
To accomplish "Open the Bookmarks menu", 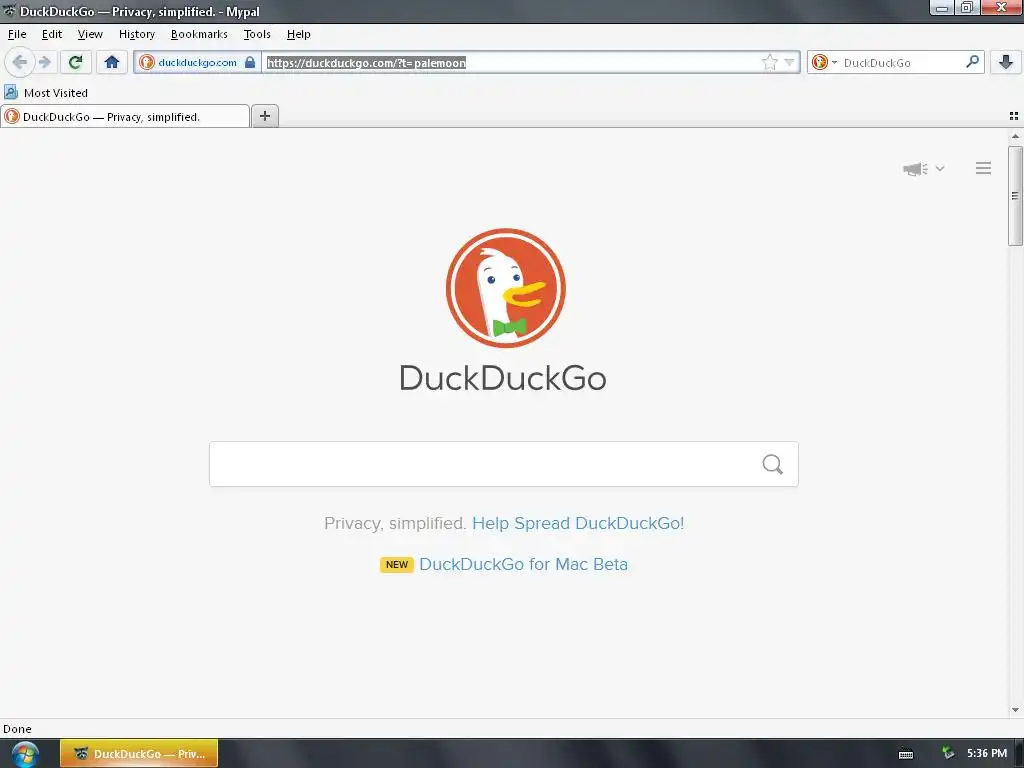I will 199,34.
